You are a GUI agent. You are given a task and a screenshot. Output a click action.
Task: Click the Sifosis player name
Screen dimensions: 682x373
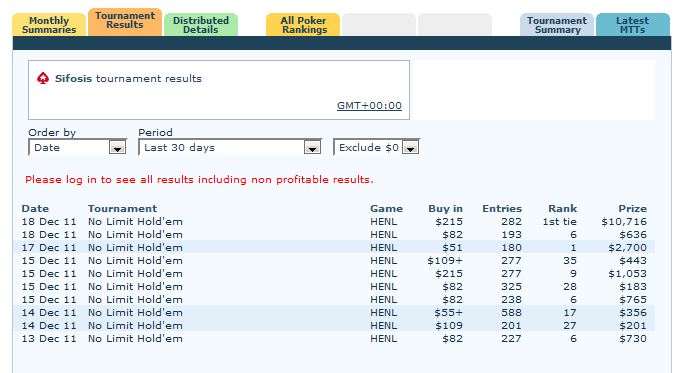click(73, 79)
